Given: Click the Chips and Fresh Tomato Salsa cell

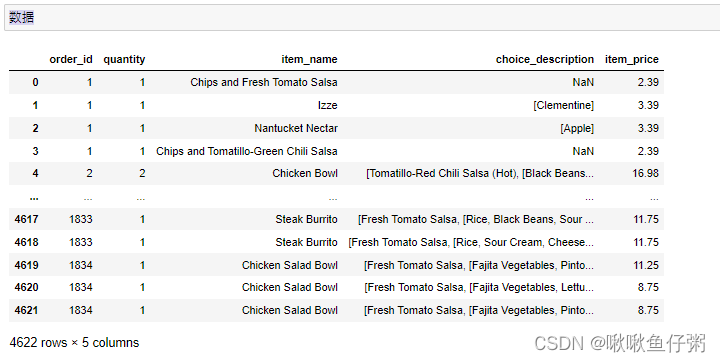Looking at the screenshot, I should point(264,82).
